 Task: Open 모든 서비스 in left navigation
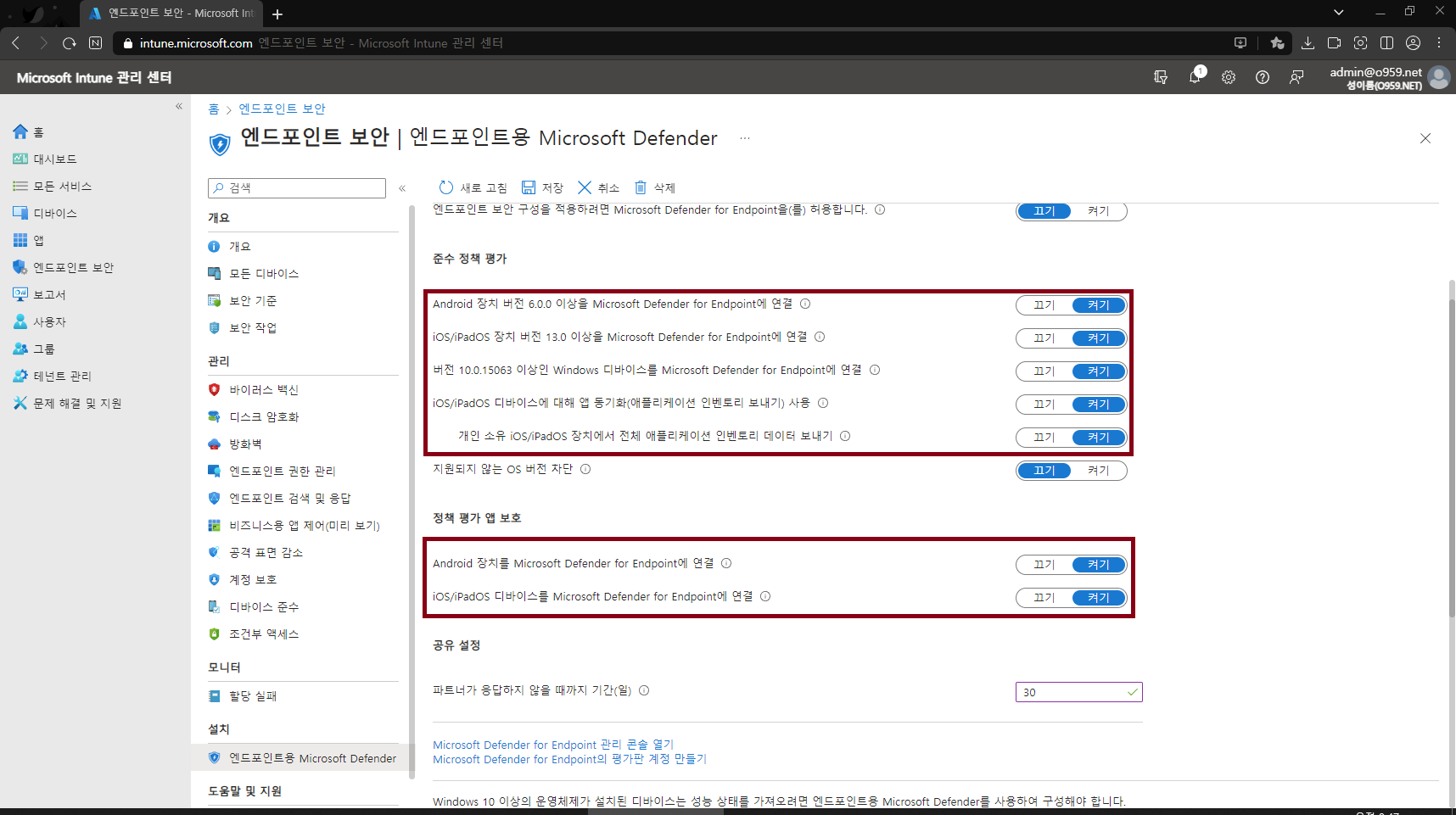[52, 187]
